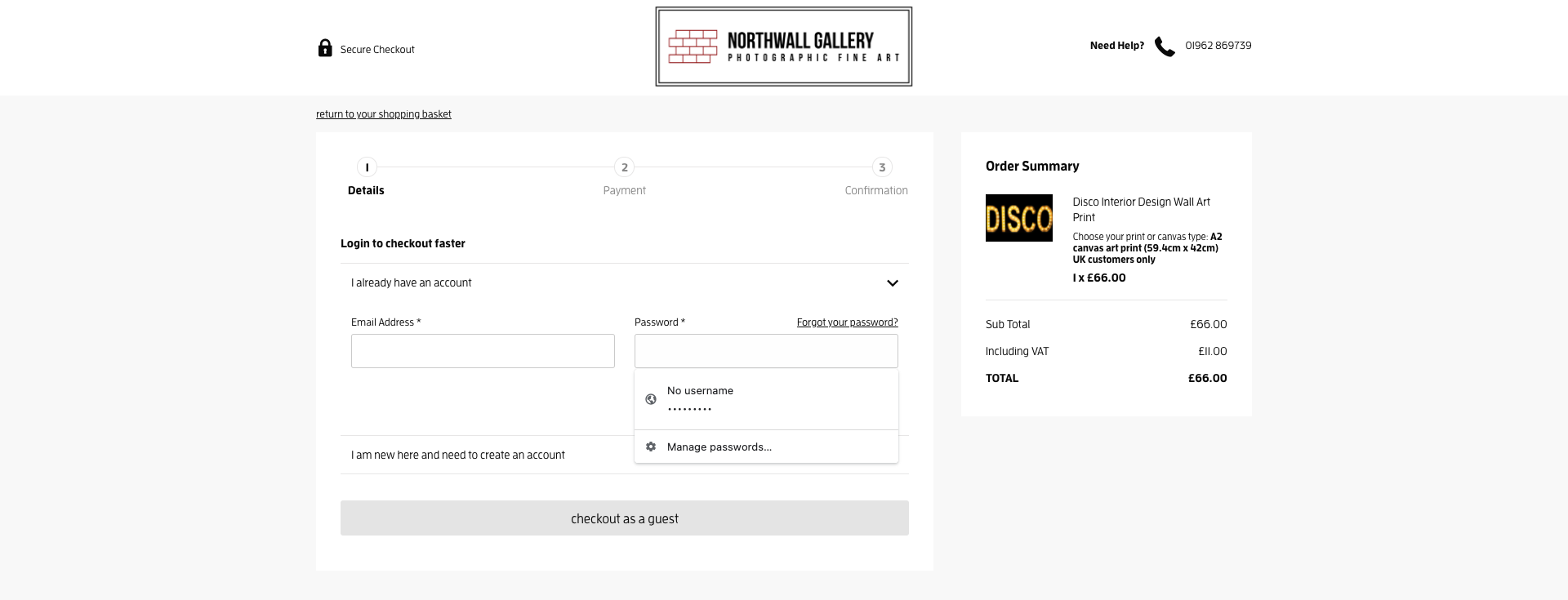Select step 3 Confirmation circle
Image resolution: width=1568 pixels, height=600 pixels.
click(882, 167)
